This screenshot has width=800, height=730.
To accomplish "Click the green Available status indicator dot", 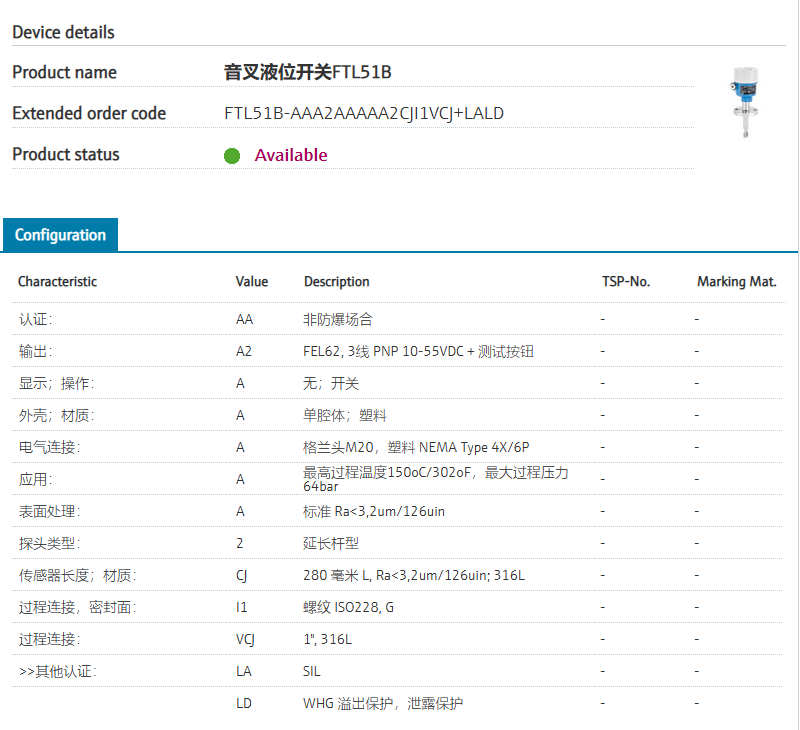I will (x=232, y=155).
